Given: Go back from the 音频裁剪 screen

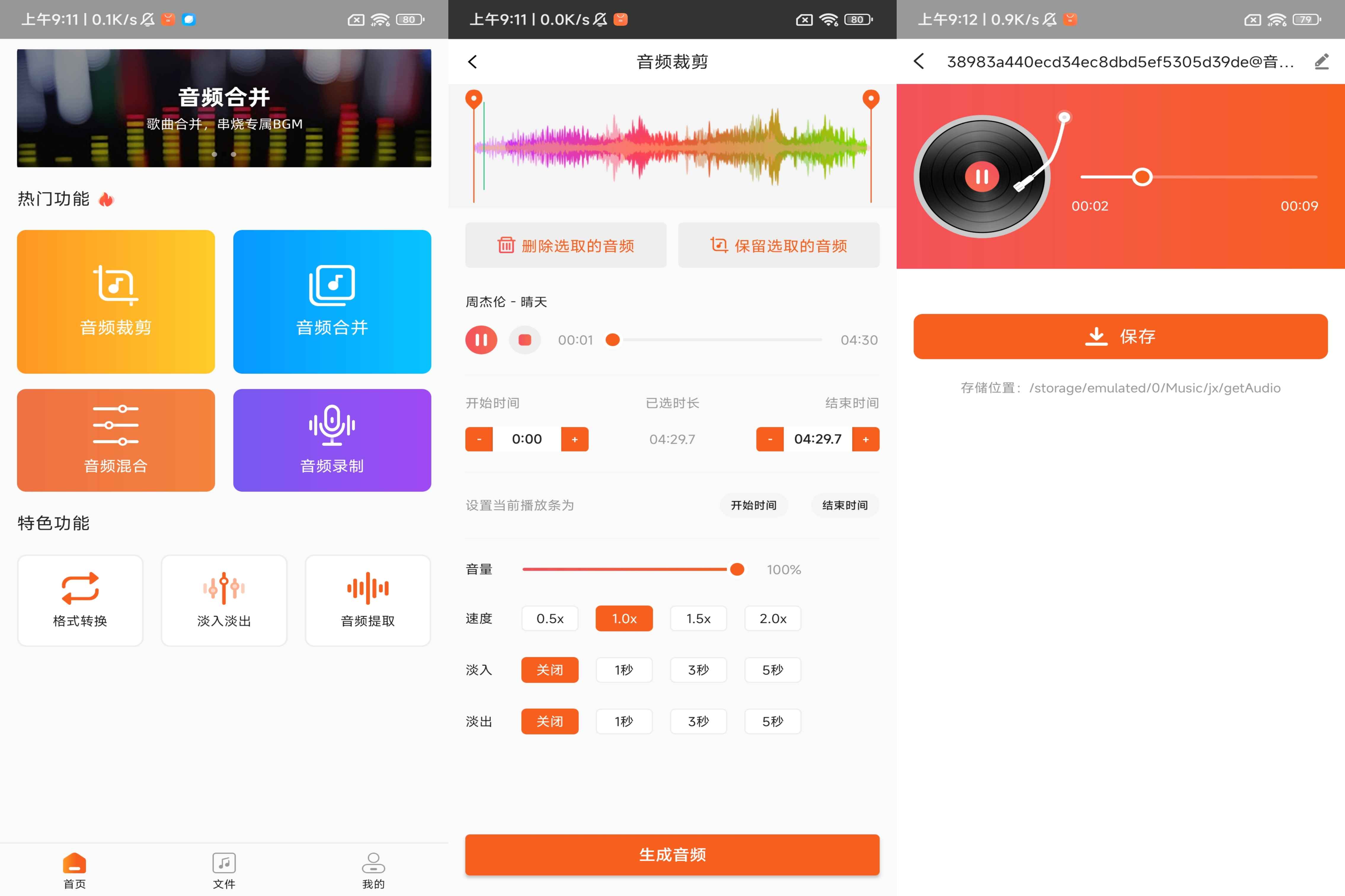Looking at the screenshot, I should (473, 62).
